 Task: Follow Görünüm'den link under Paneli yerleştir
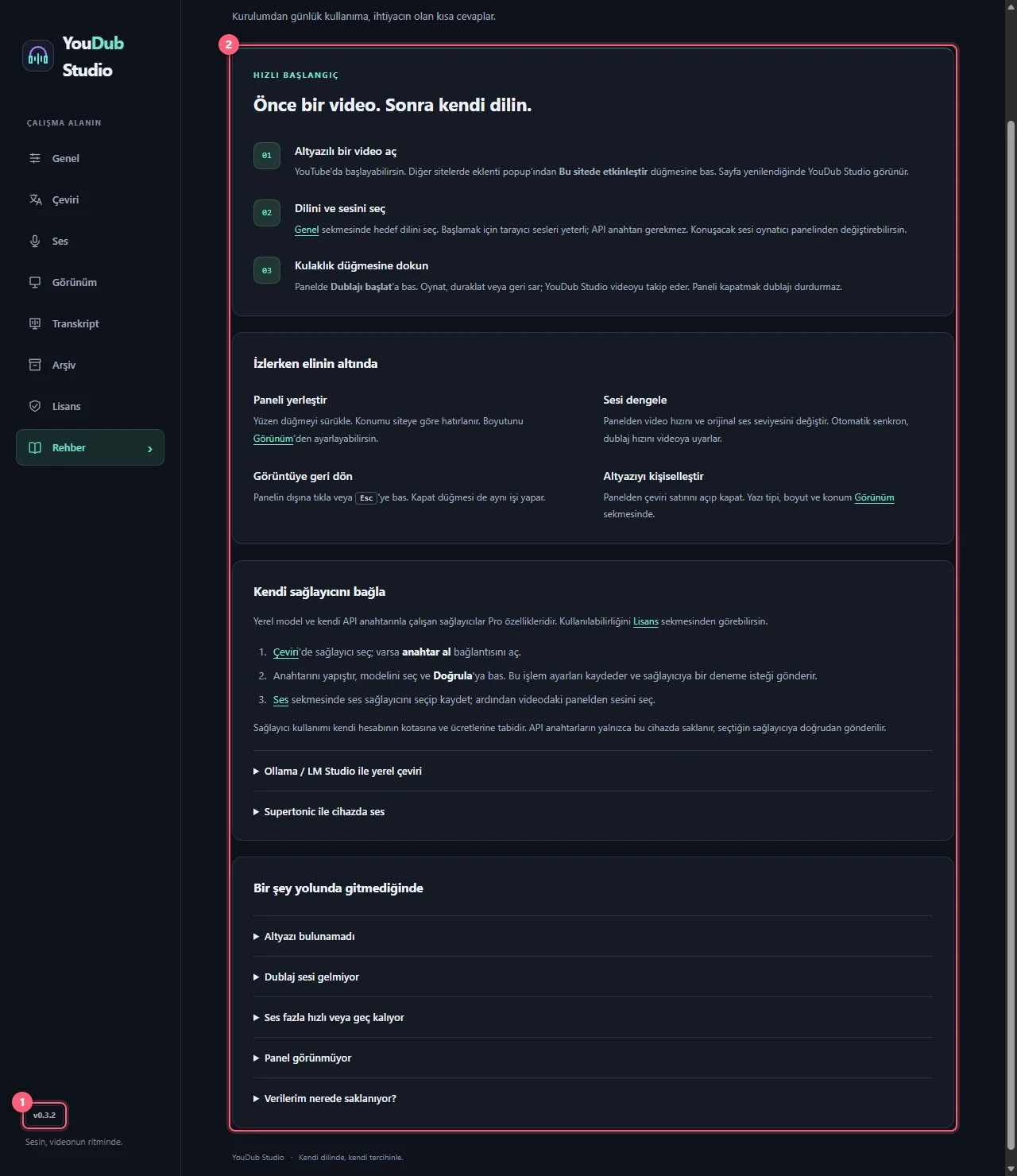pyautogui.click(x=273, y=439)
